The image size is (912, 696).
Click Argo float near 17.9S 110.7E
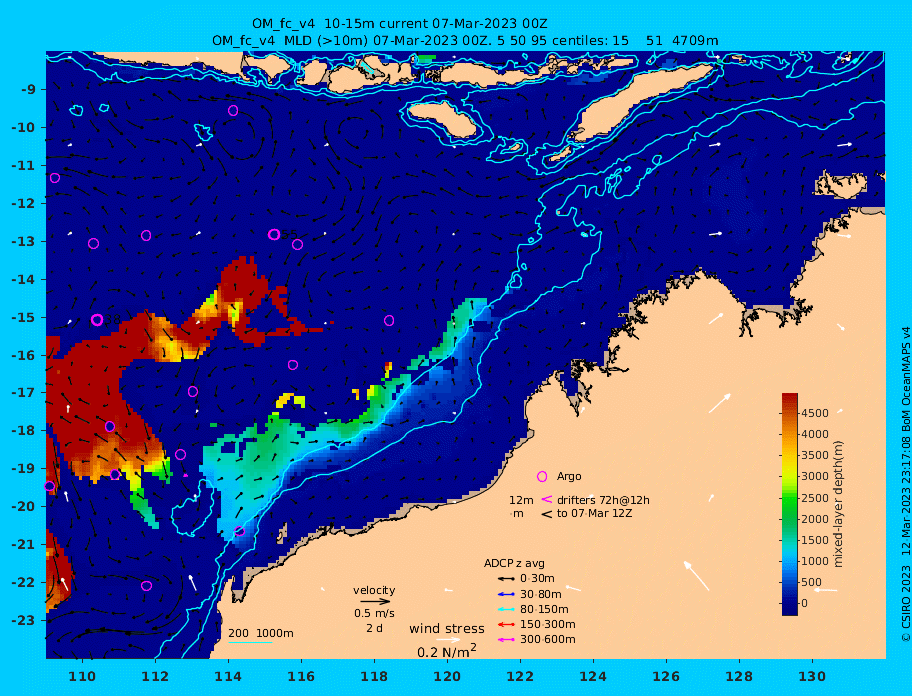(110, 426)
